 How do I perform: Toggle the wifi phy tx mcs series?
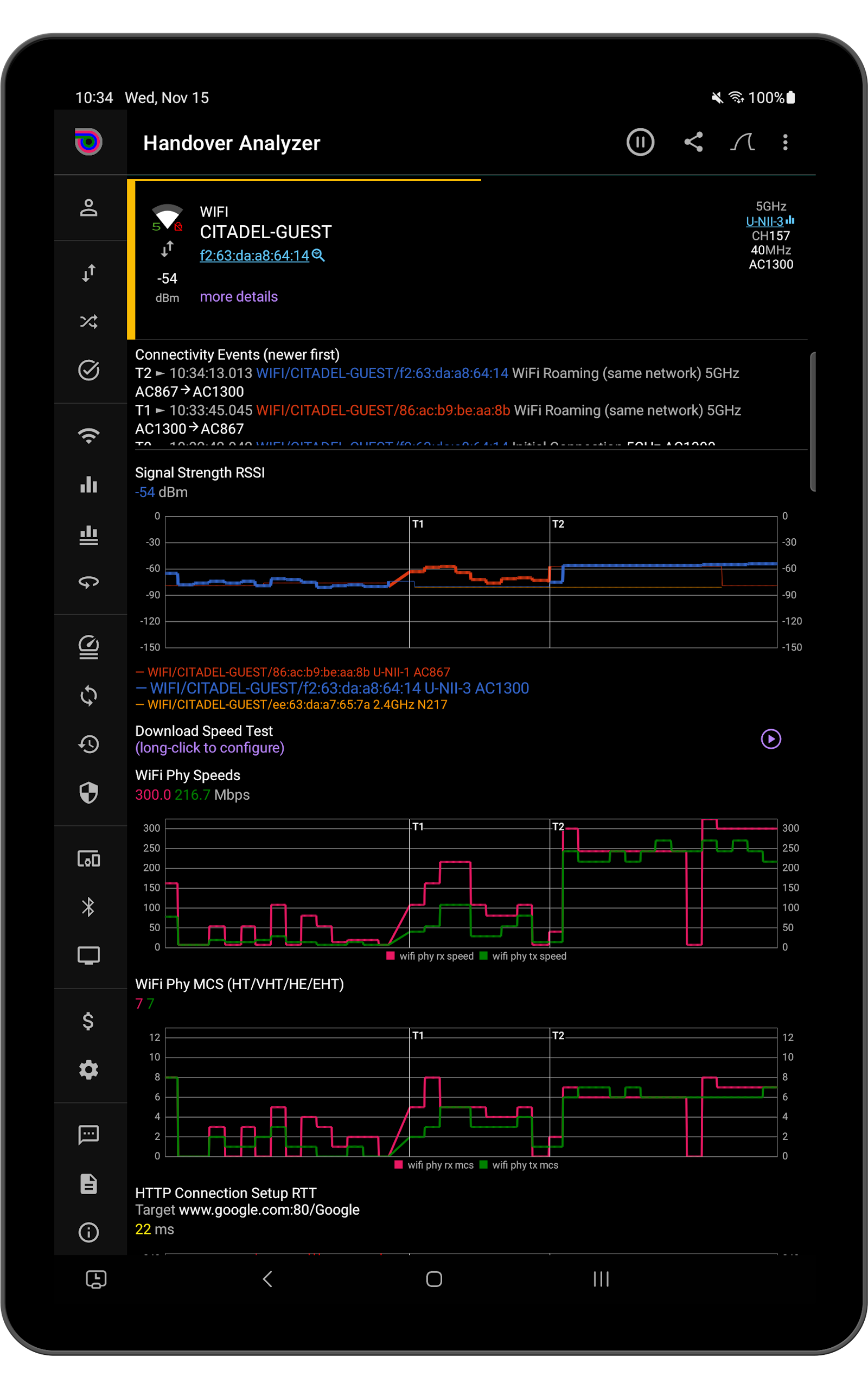520,1164
